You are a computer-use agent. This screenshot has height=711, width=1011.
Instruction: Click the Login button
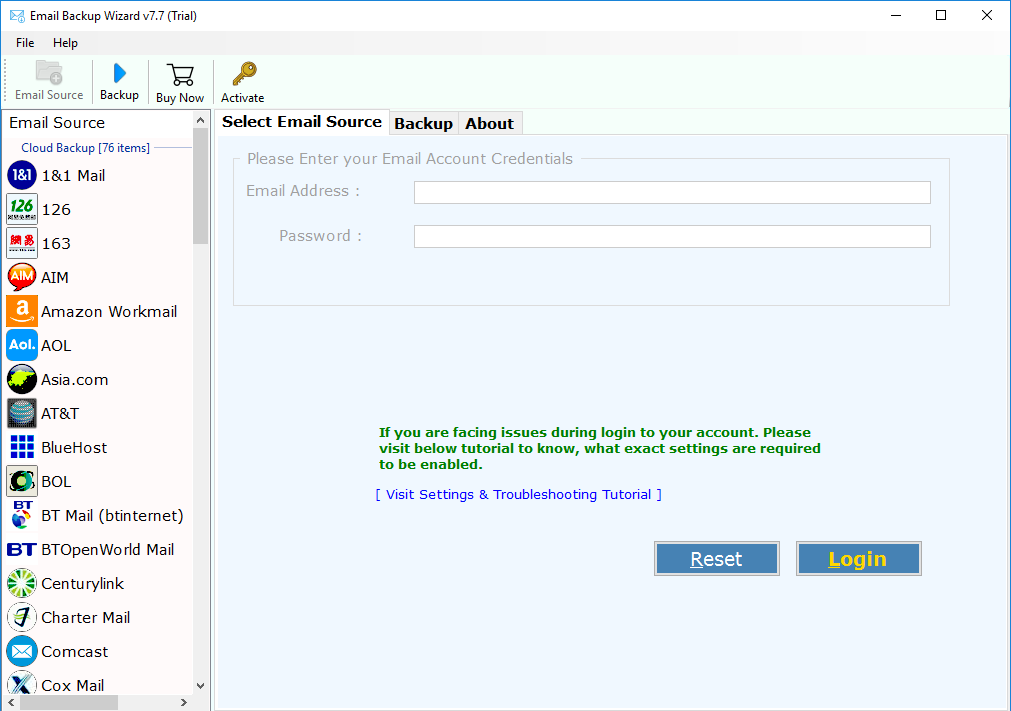[858, 559]
